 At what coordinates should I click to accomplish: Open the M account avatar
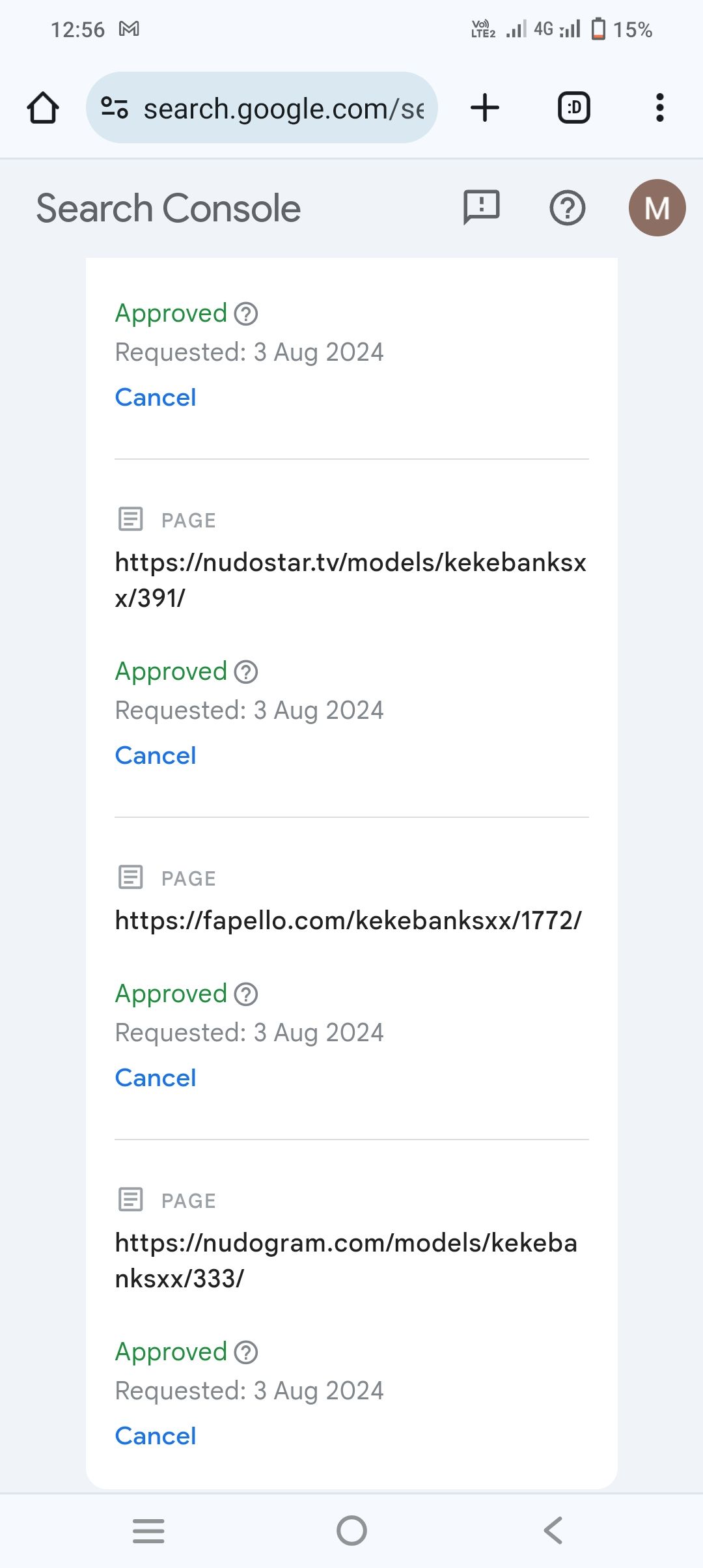pos(657,208)
